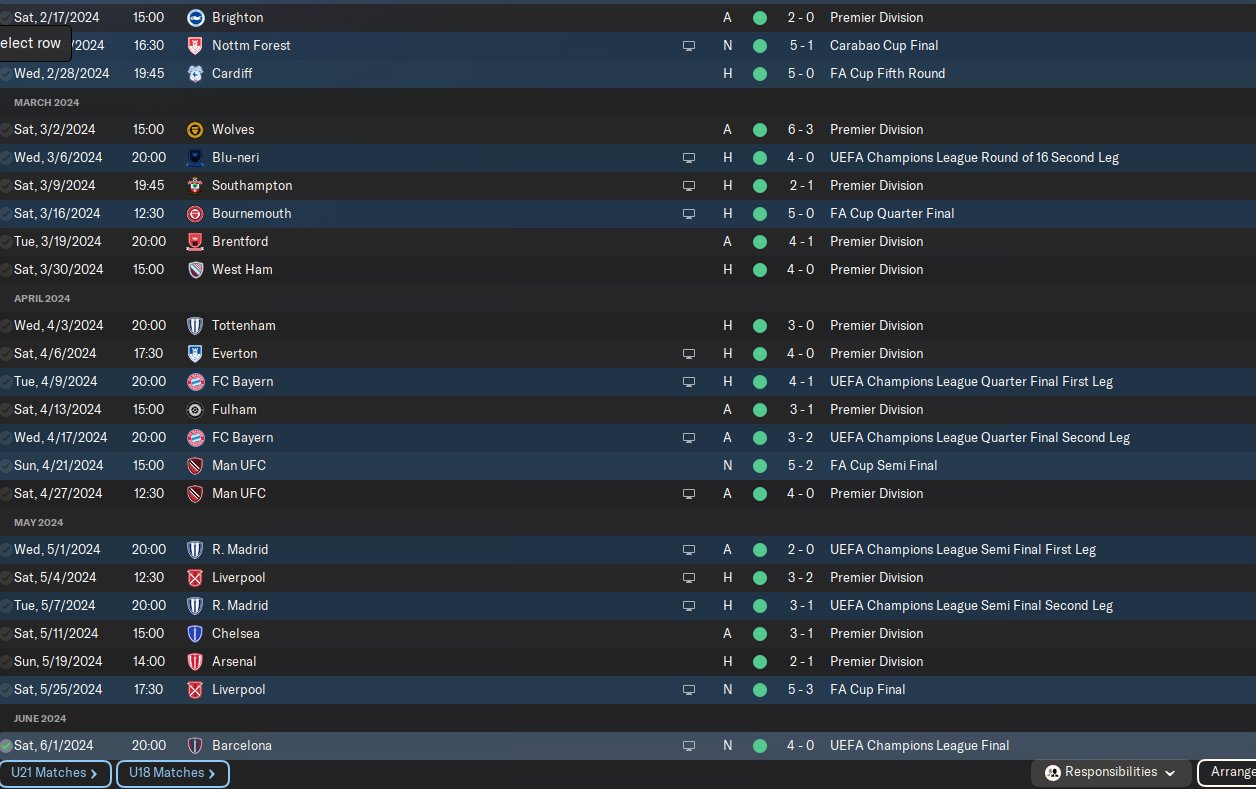
Task: Click the 5 - 3 FA Cup Final score
Action: click(800, 689)
